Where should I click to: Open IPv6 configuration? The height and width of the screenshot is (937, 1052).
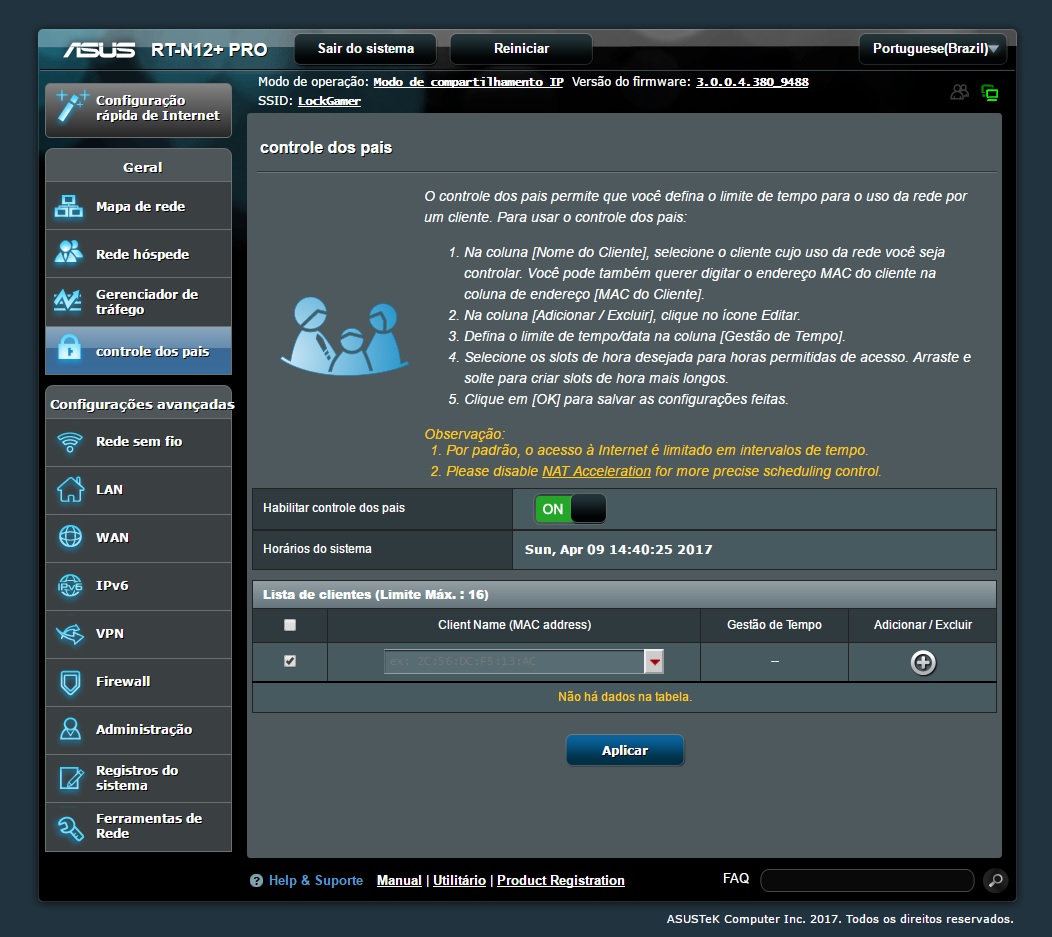pos(138,586)
